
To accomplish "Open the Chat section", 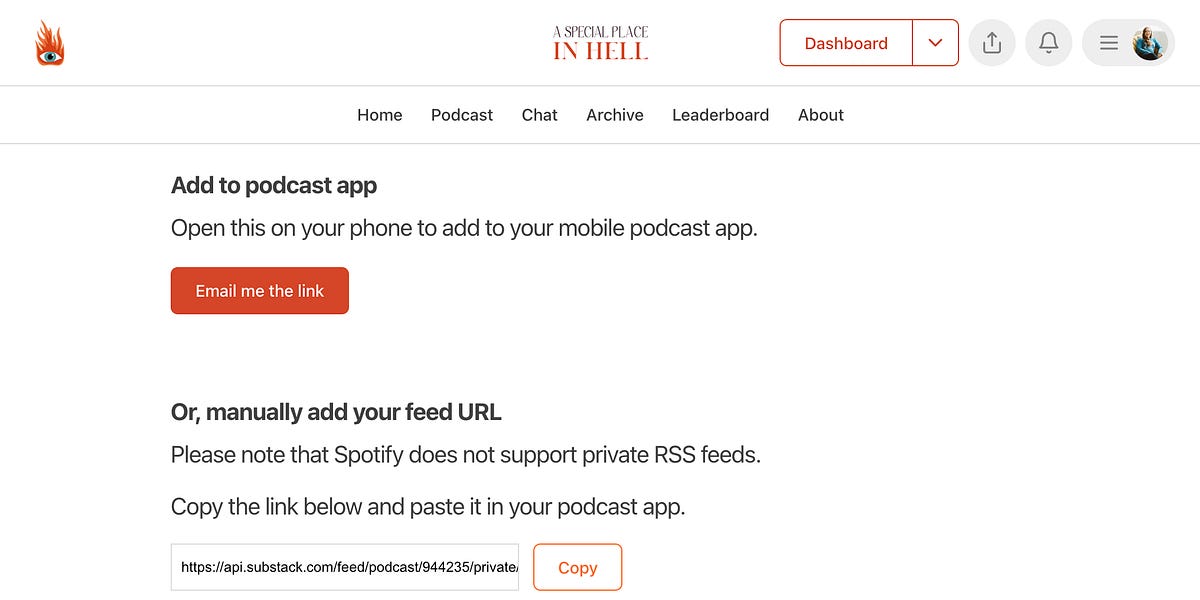I will pos(539,114).
